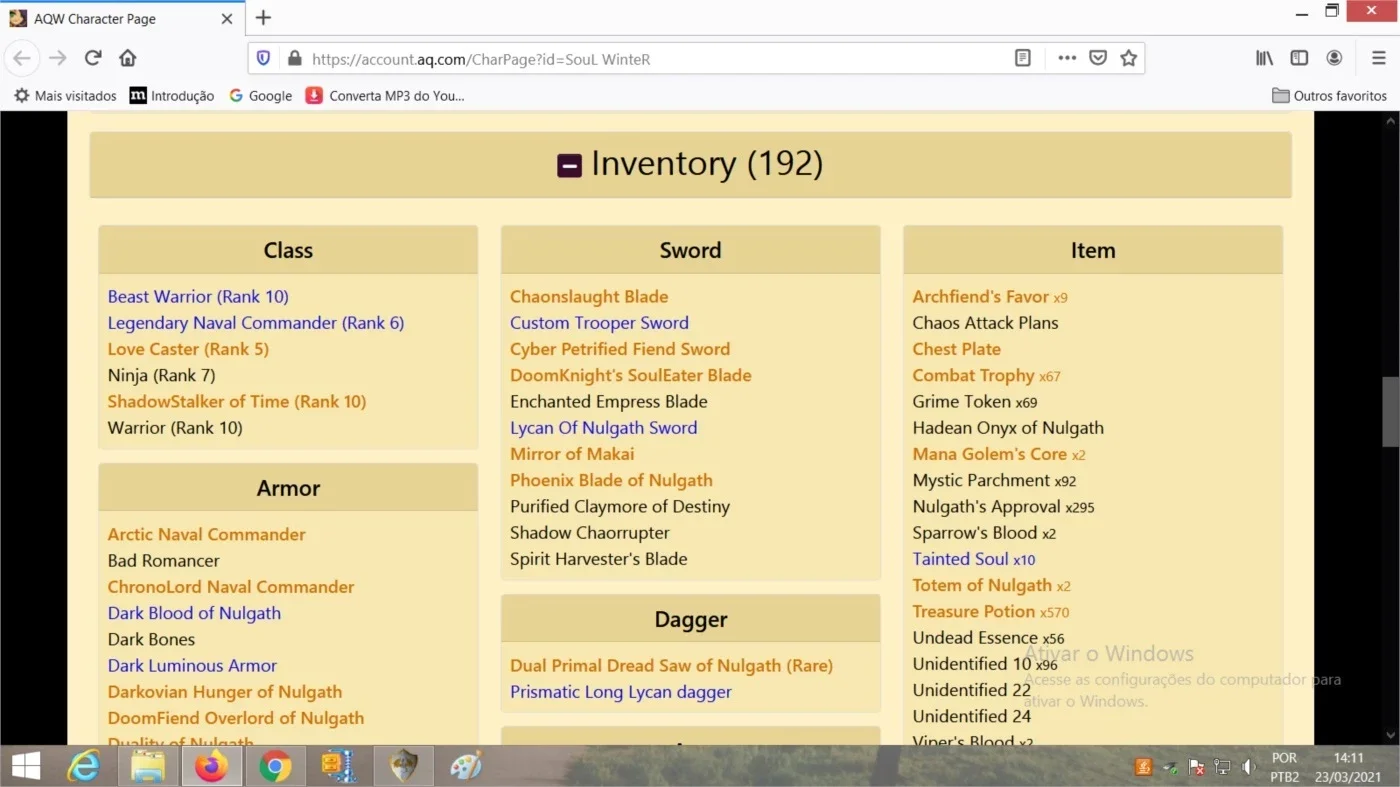The image size is (1400, 787).
Task: Select the AQW Character Page tab
Action: tap(120, 19)
